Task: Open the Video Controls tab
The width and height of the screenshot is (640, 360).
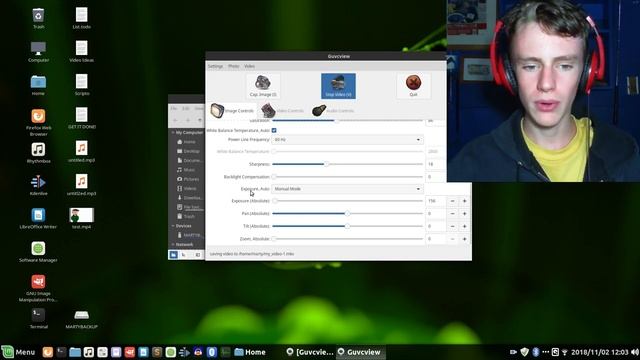Action: point(282,111)
